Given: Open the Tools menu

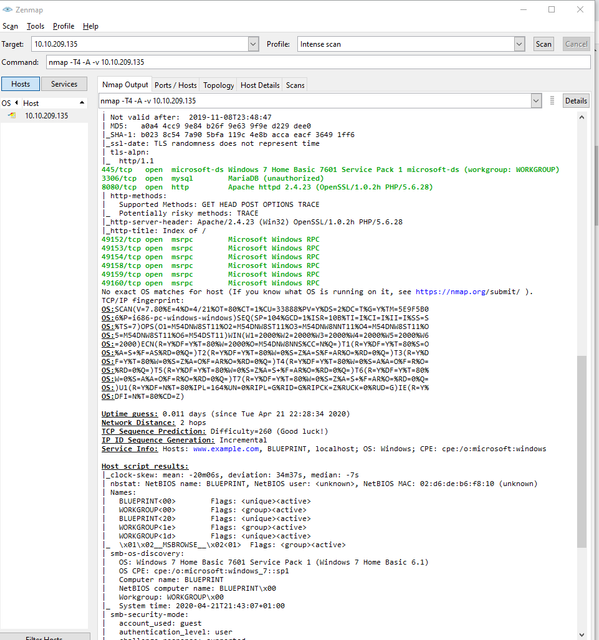Looking at the screenshot, I should (35, 26).
